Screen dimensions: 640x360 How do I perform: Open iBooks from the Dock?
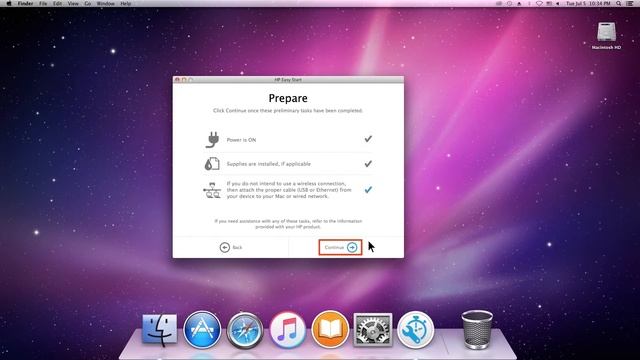[x=330, y=329]
